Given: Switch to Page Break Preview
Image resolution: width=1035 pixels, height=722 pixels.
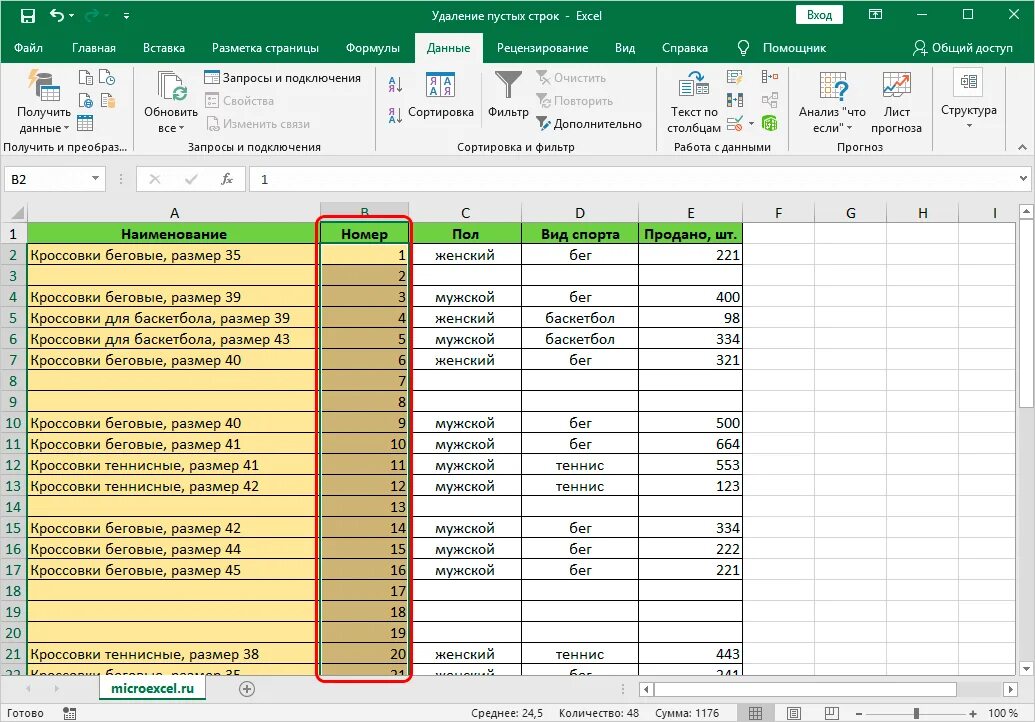Looking at the screenshot, I should click(x=832, y=713).
